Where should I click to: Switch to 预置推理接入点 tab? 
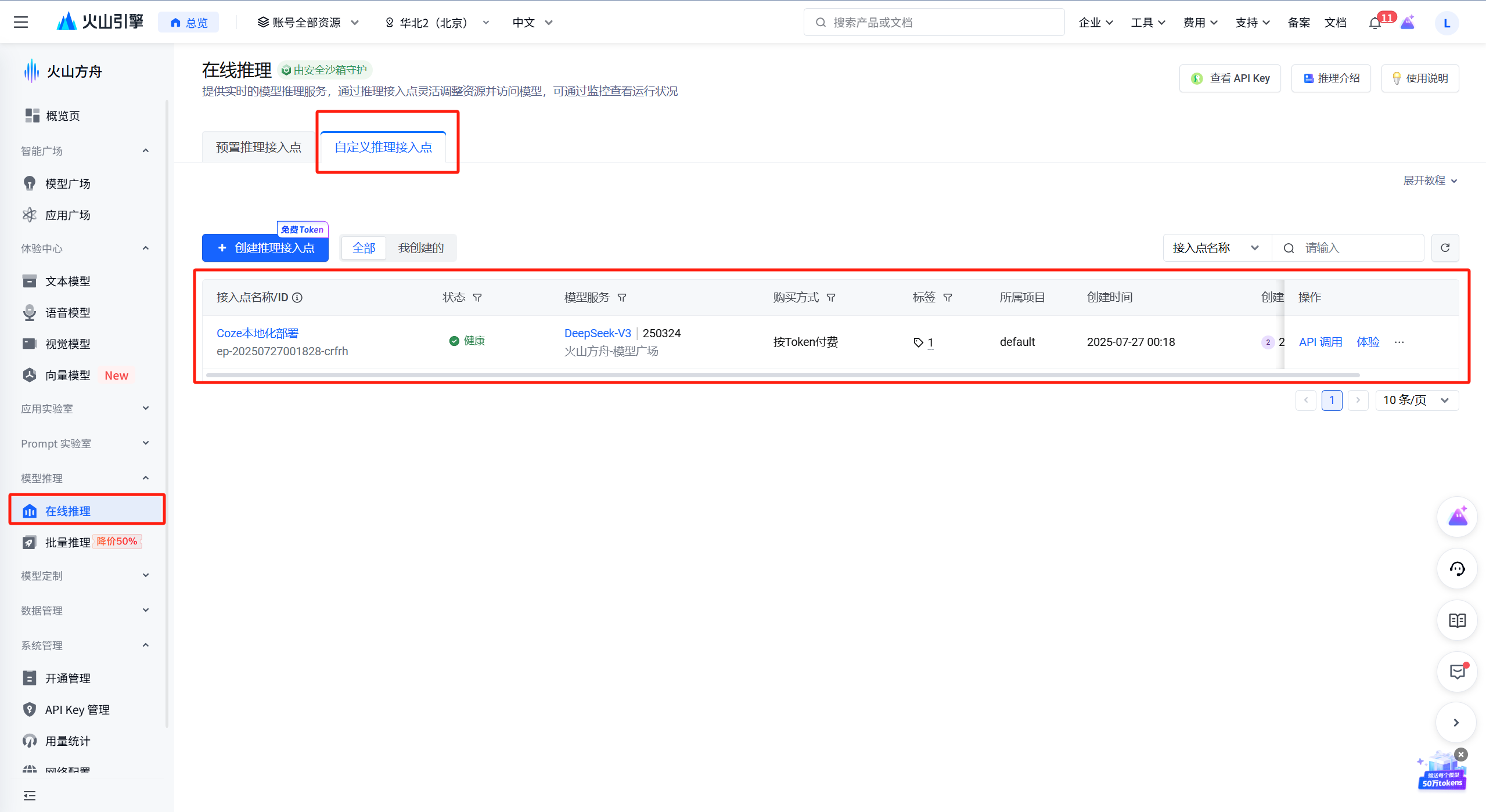[258, 147]
